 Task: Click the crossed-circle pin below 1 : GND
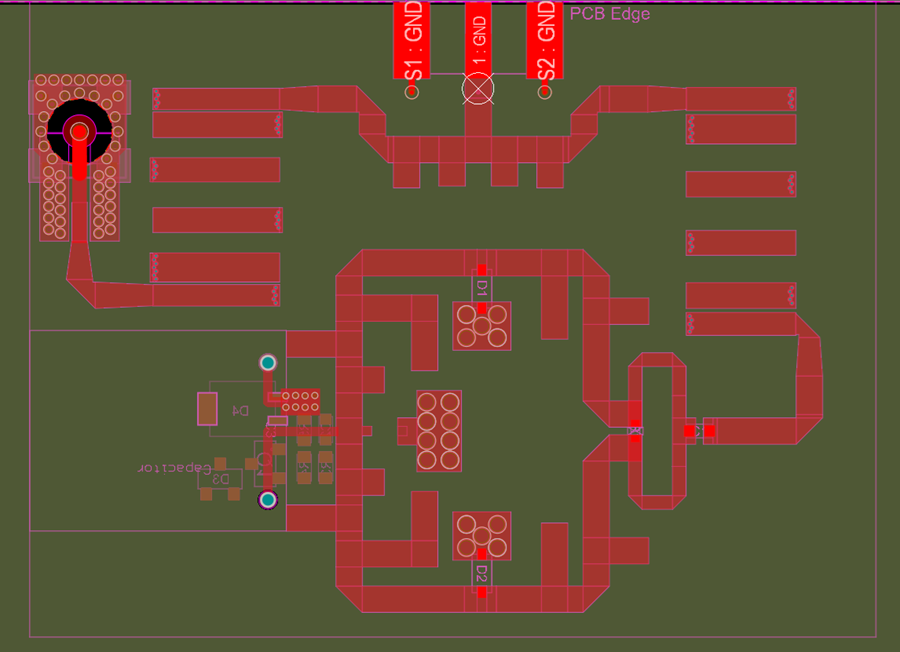coord(478,89)
